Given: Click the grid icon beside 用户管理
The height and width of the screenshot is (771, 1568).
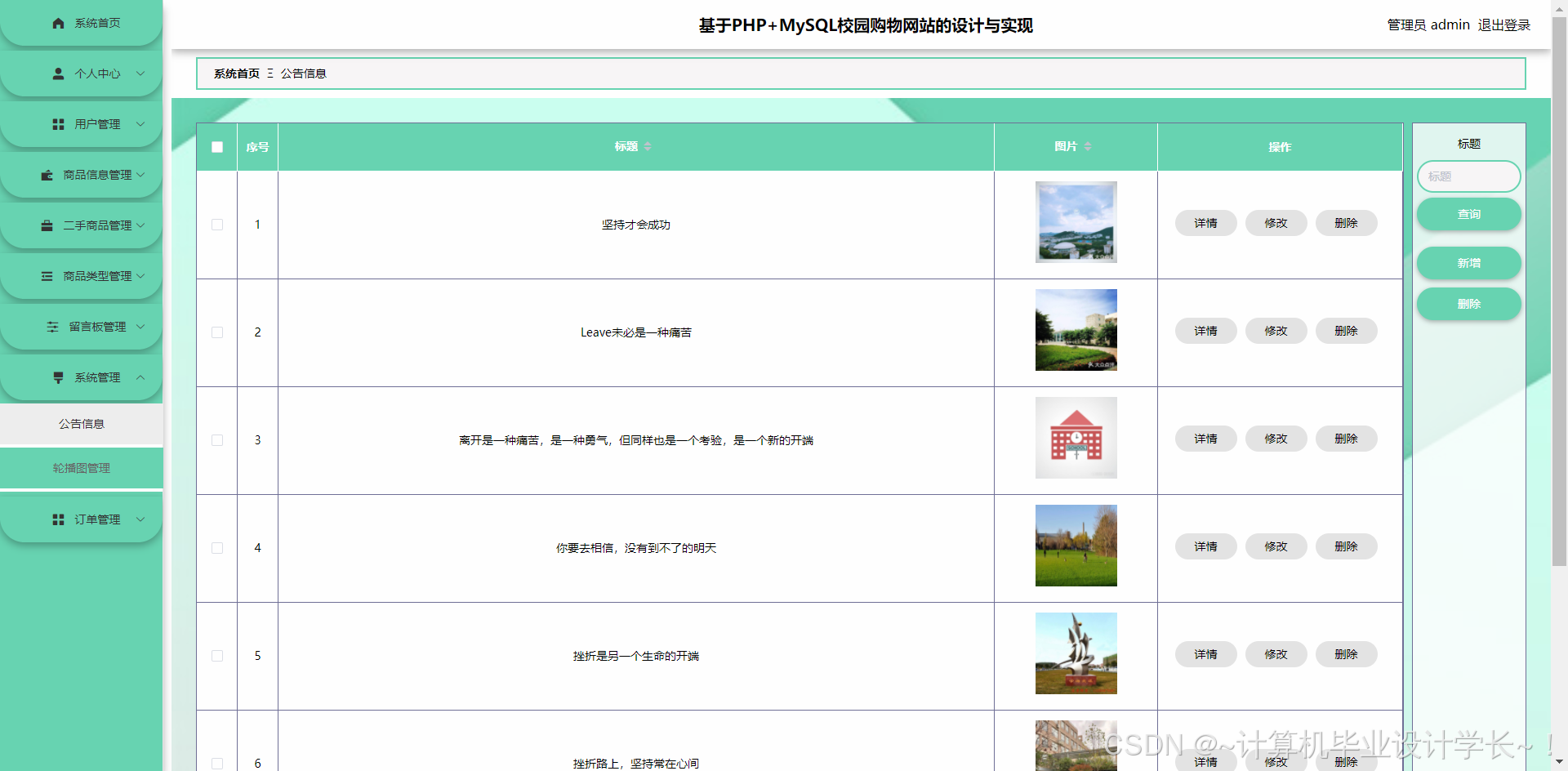Looking at the screenshot, I should 58,124.
